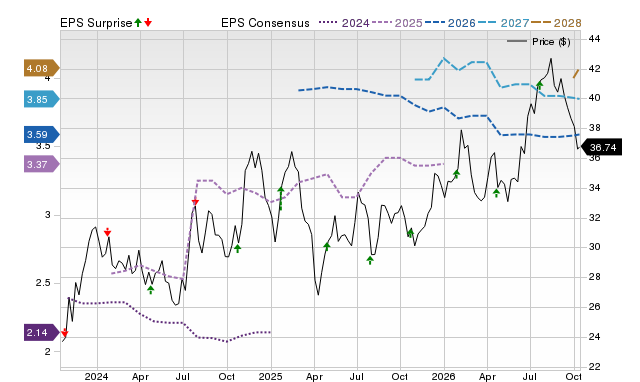Click the Price ($) legend label

coord(551,42)
